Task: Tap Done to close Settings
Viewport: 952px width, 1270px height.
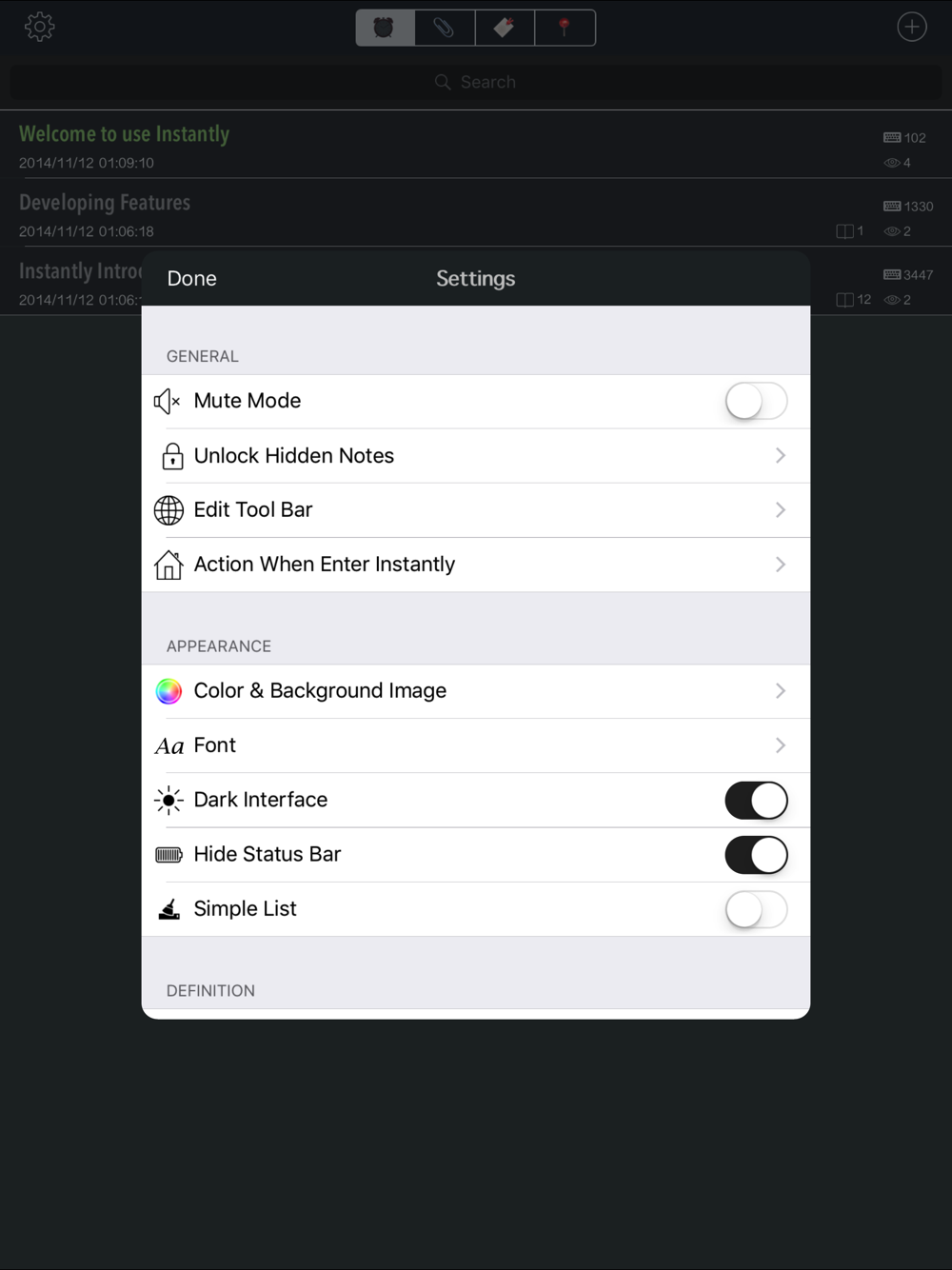Action: click(x=192, y=279)
